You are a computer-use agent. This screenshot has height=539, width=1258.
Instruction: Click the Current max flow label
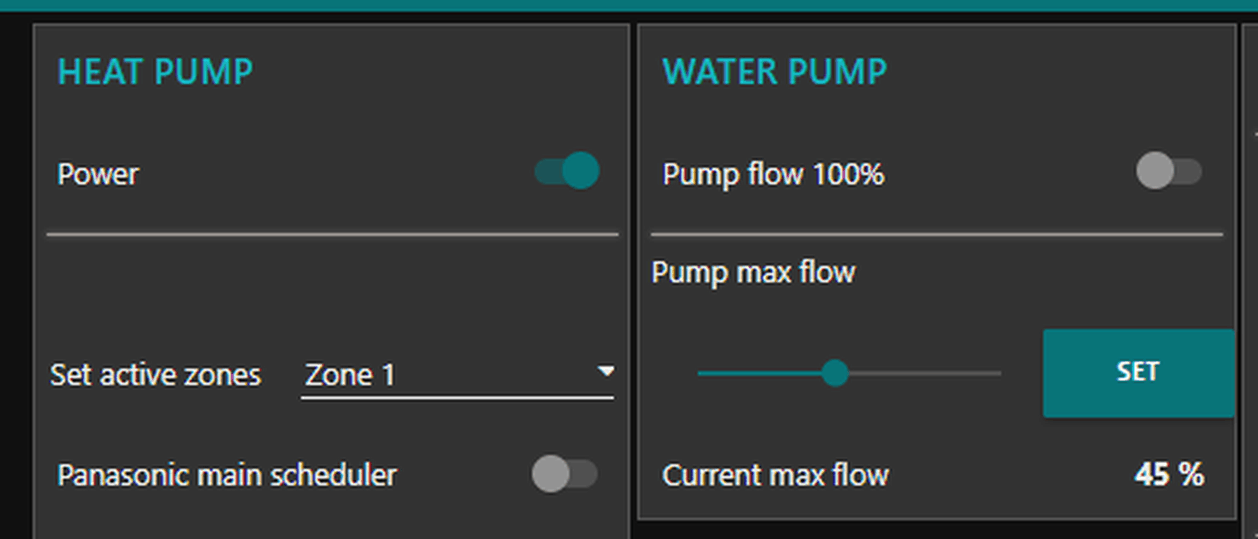[775, 475]
